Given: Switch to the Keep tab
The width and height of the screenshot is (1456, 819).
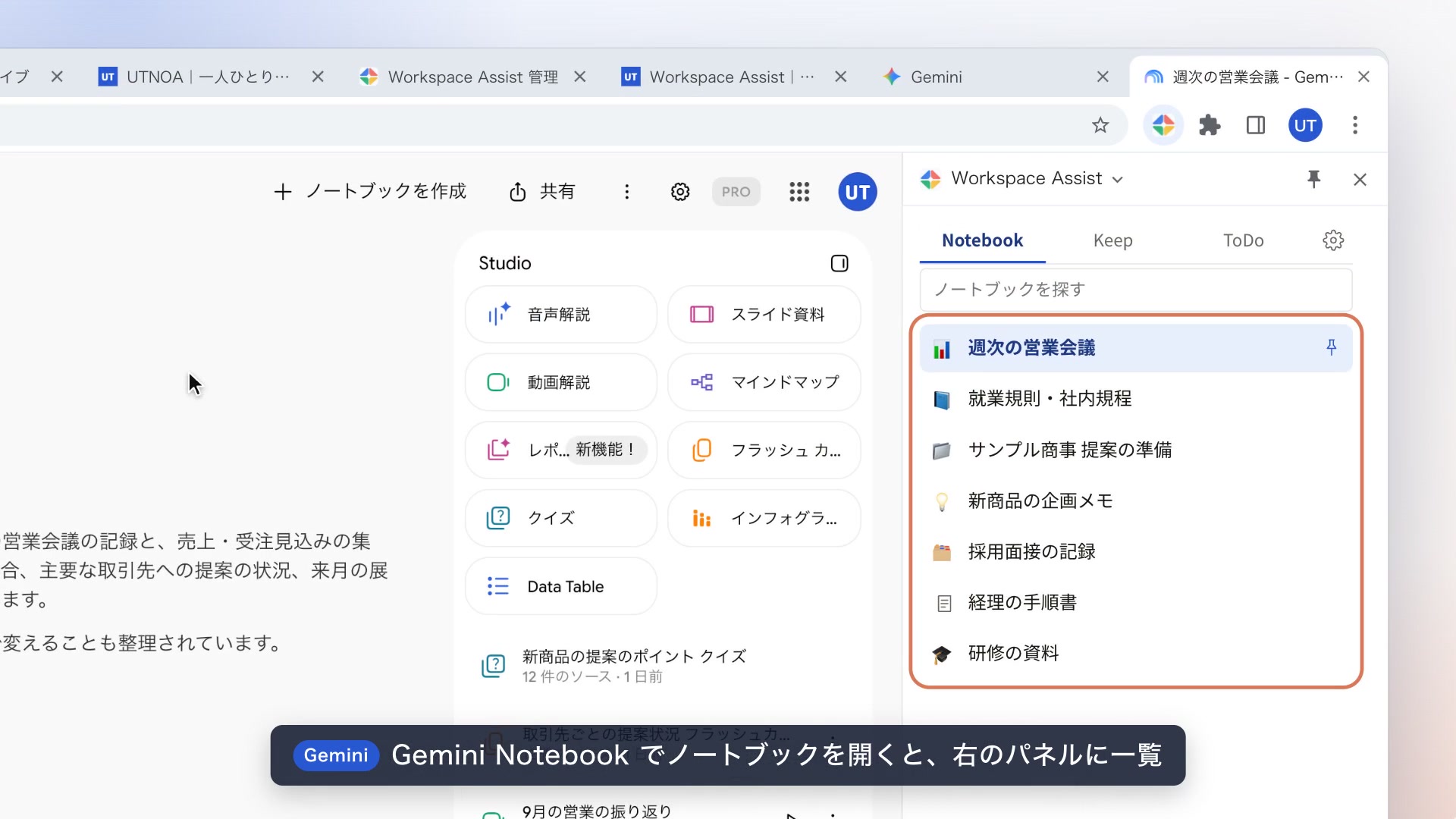Looking at the screenshot, I should pyautogui.click(x=1112, y=240).
